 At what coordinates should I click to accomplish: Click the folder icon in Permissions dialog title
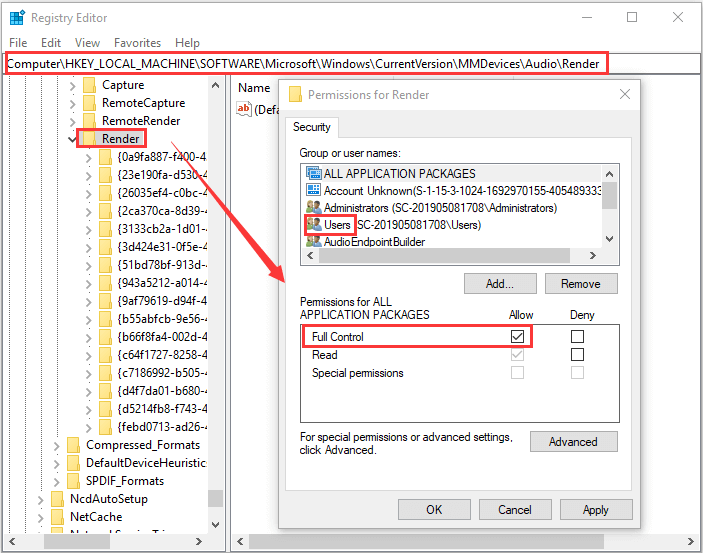(x=295, y=94)
